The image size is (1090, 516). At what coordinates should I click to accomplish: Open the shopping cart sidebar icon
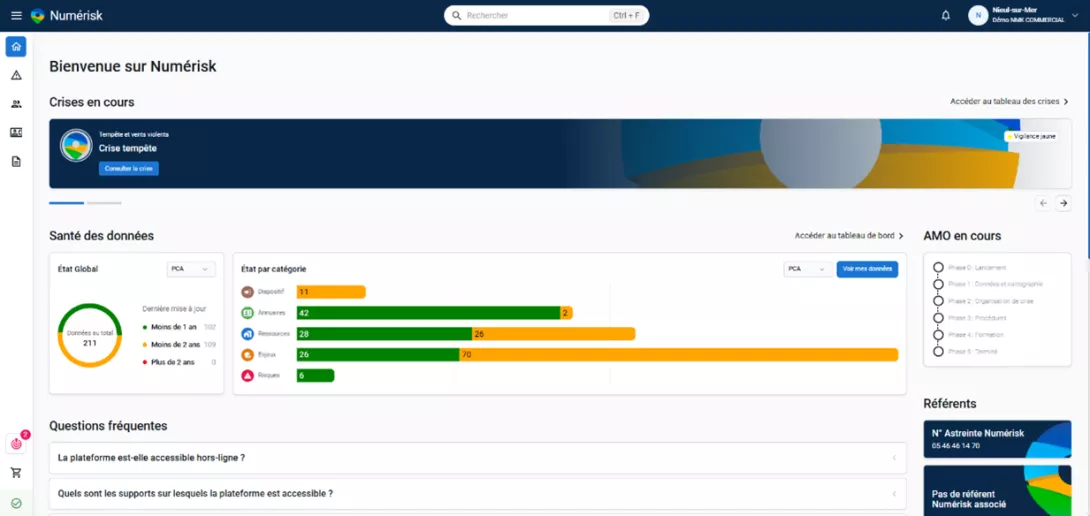pyautogui.click(x=16, y=473)
